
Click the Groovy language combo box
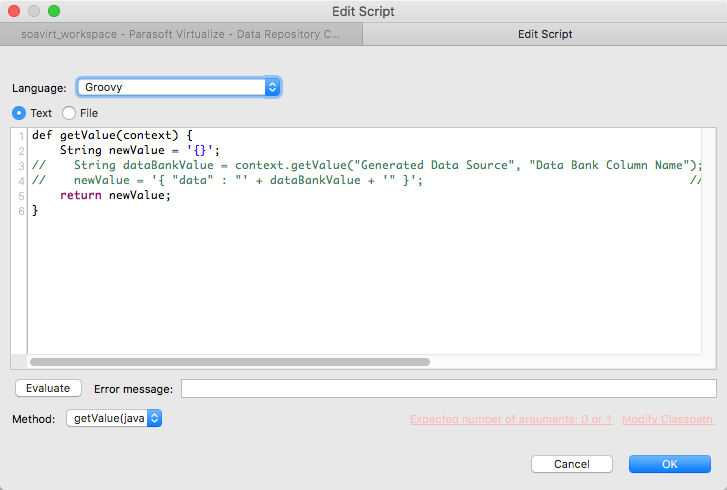(179, 87)
